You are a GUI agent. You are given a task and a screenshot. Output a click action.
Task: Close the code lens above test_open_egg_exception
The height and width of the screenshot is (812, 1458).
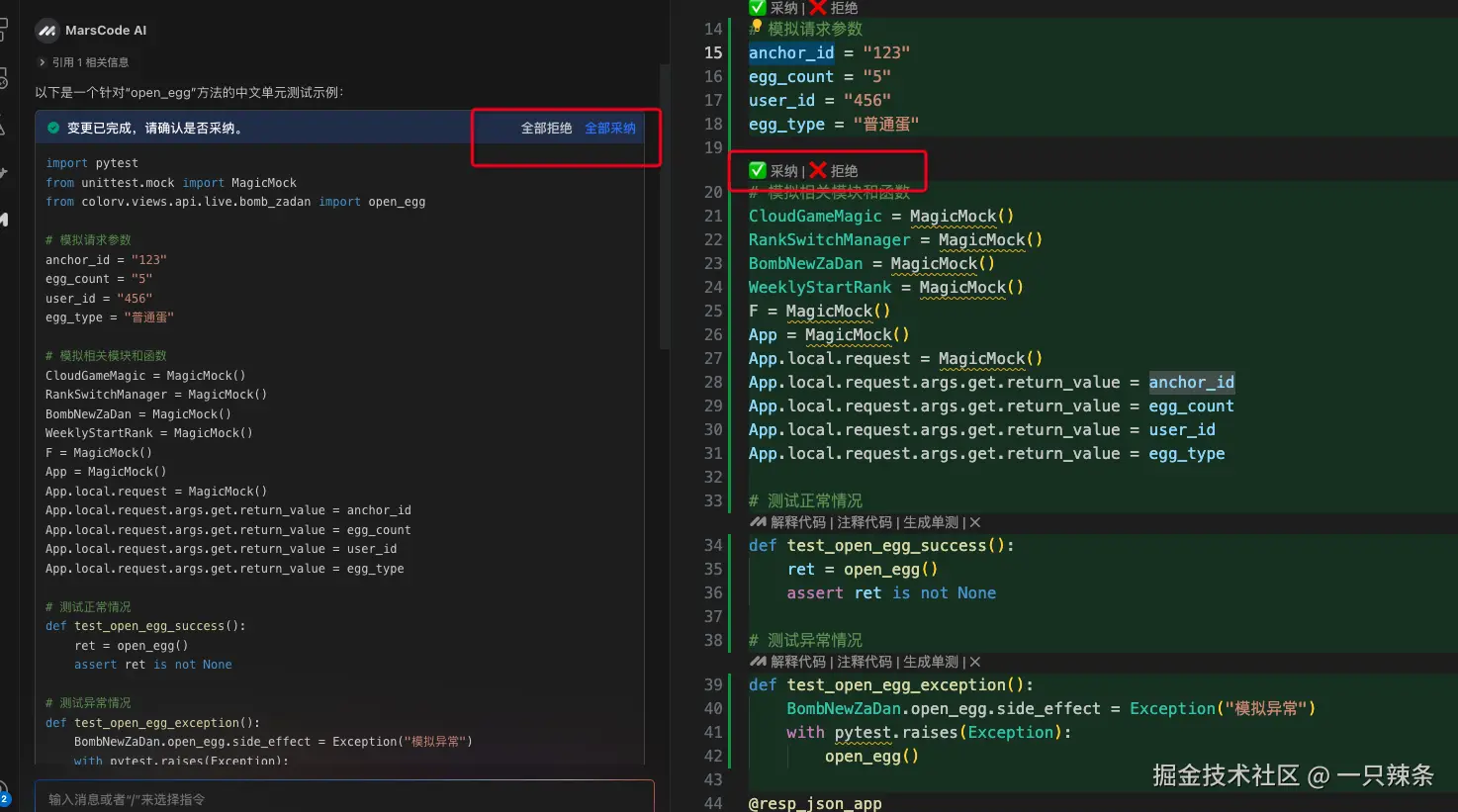975,662
